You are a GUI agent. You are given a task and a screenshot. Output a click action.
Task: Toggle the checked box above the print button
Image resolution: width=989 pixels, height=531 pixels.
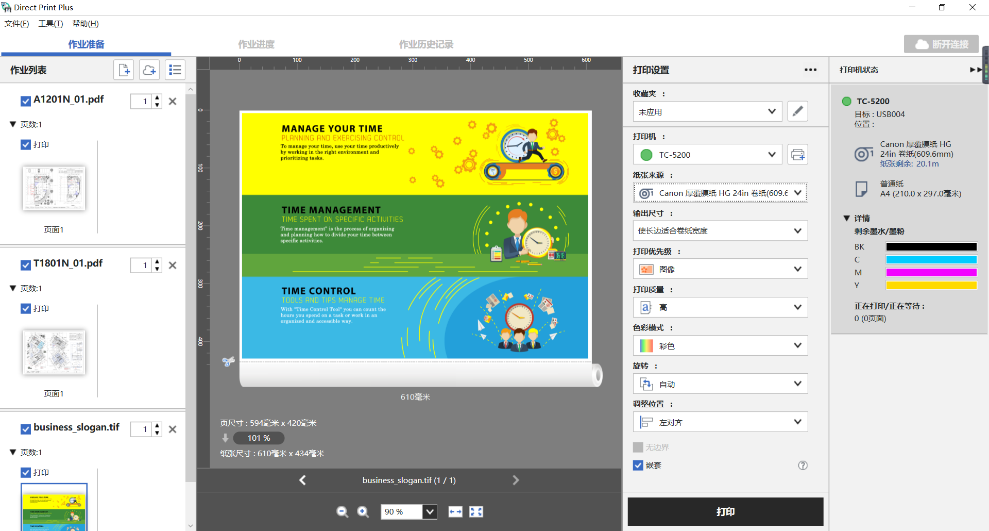pyautogui.click(x=638, y=465)
